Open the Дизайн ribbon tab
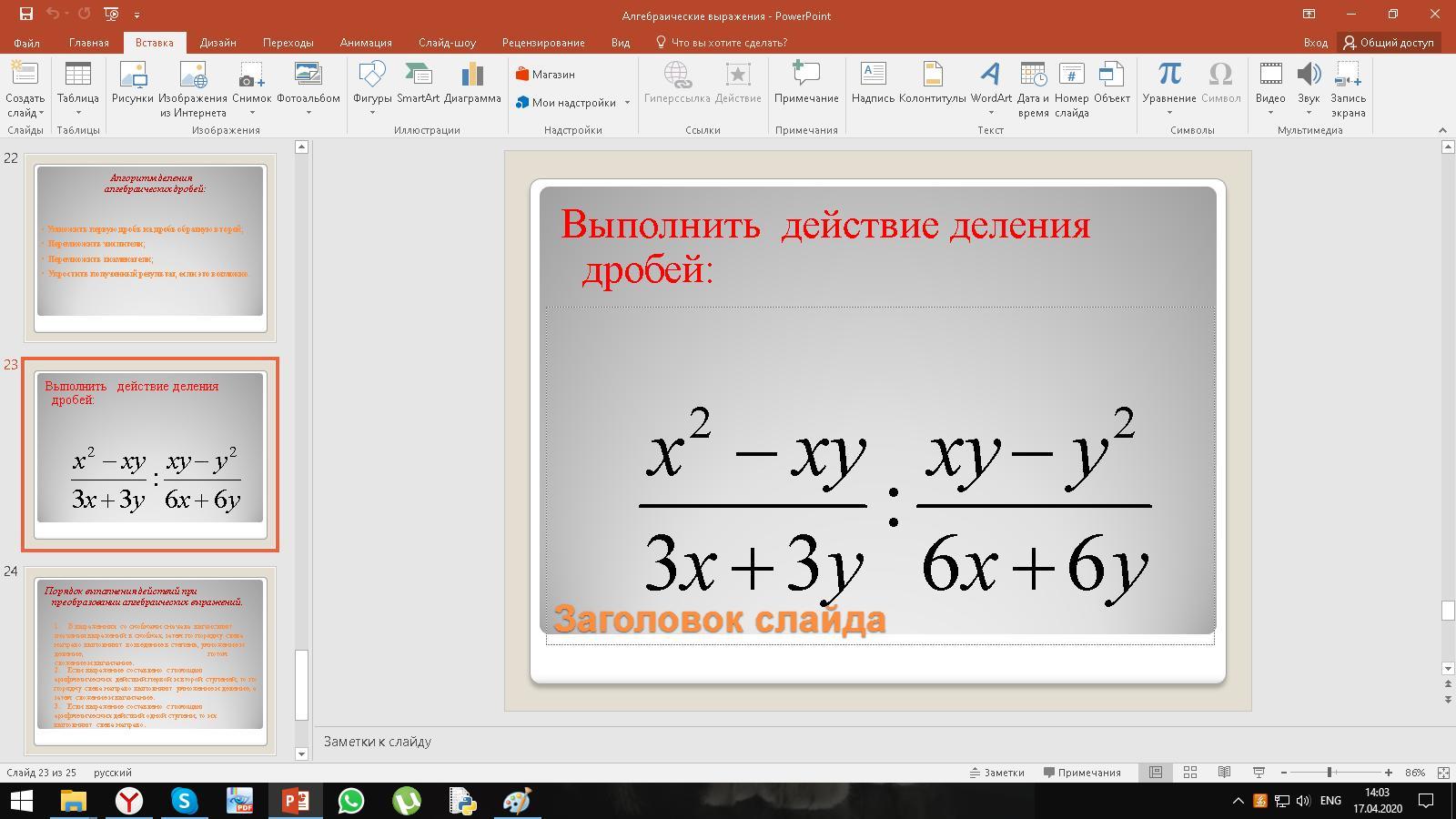The image size is (1456, 819). point(217,43)
